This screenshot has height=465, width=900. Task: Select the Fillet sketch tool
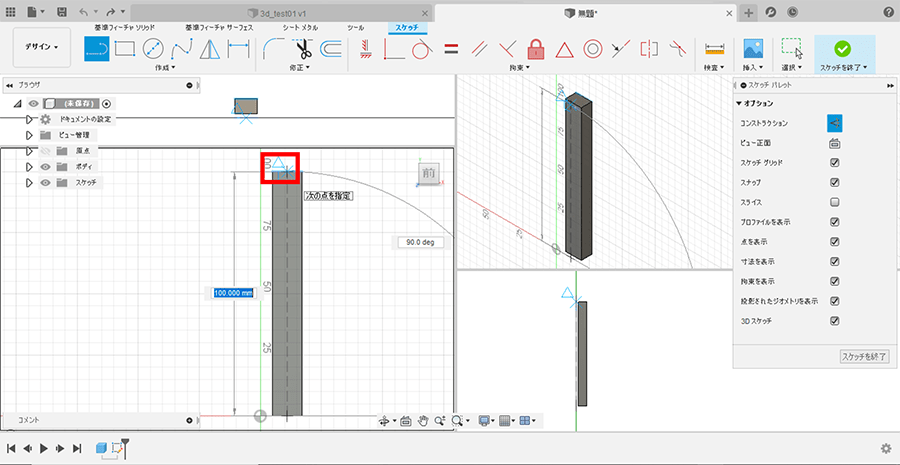(273, 47)
